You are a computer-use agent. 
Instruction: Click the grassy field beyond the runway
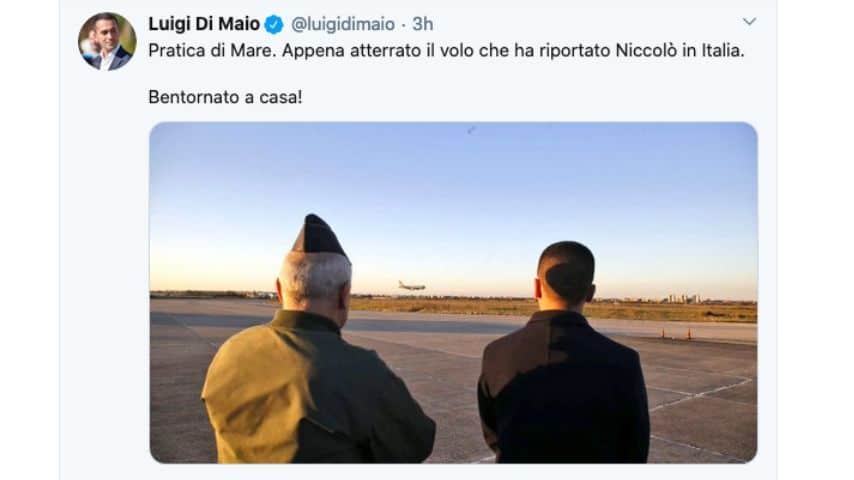click(x=550, y=309)
